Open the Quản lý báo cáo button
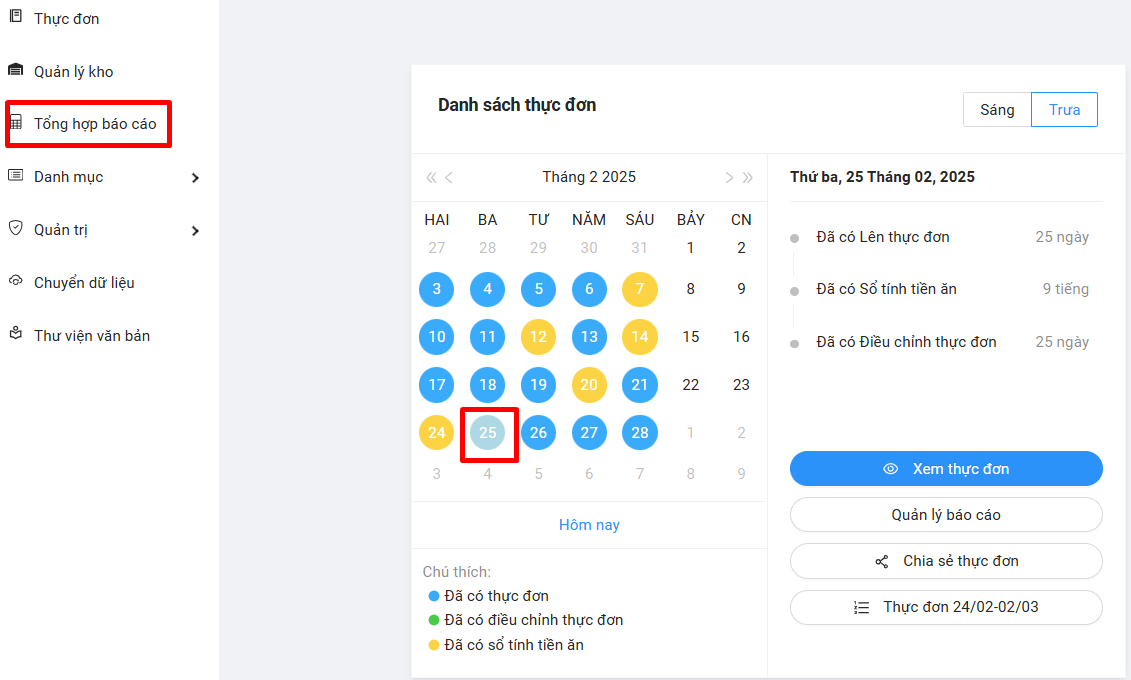The image size is (1131, 680). [x=946, y=515]
